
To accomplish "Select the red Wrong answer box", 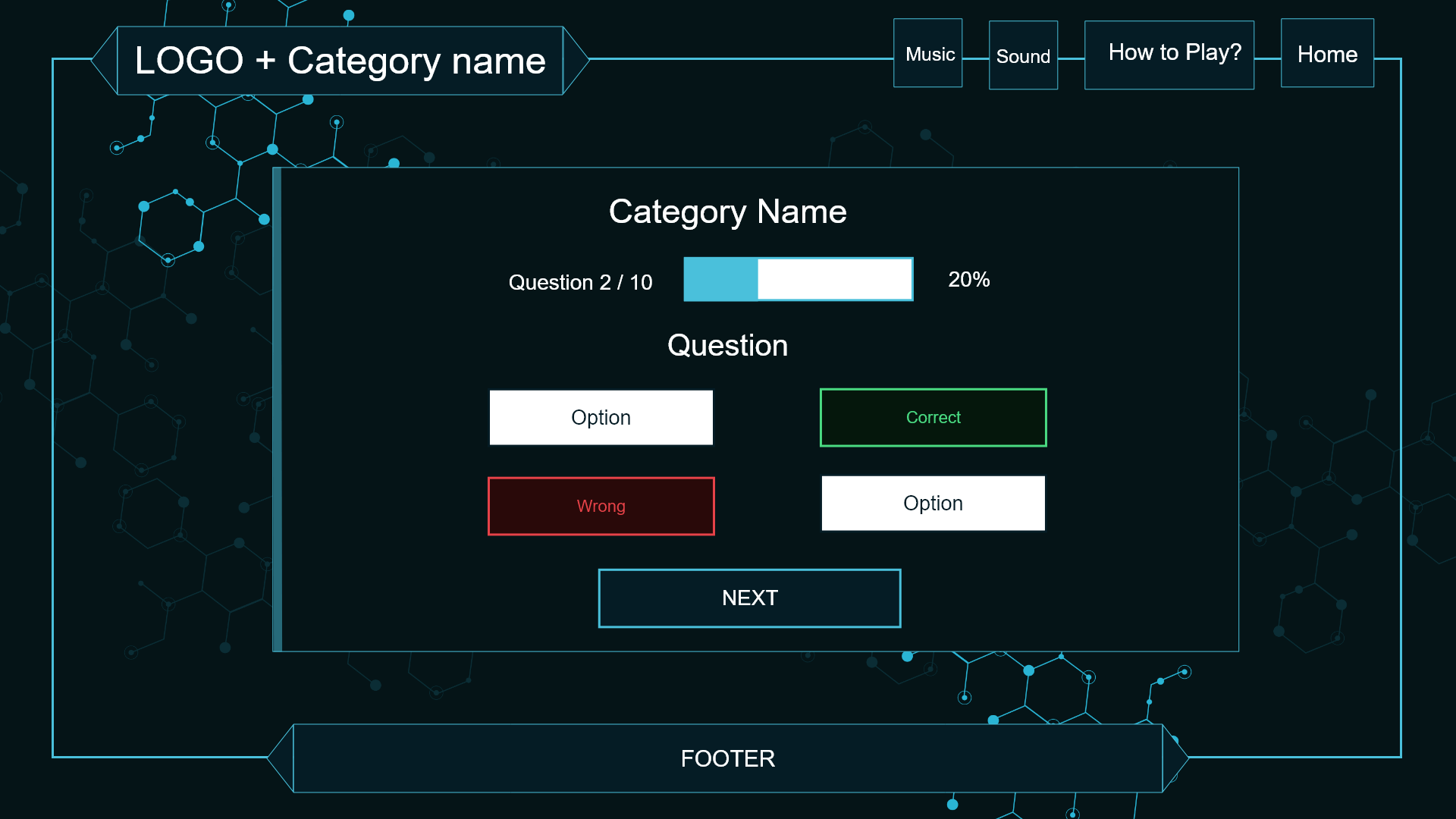I will pyautogui.click(x=601, y=506).
